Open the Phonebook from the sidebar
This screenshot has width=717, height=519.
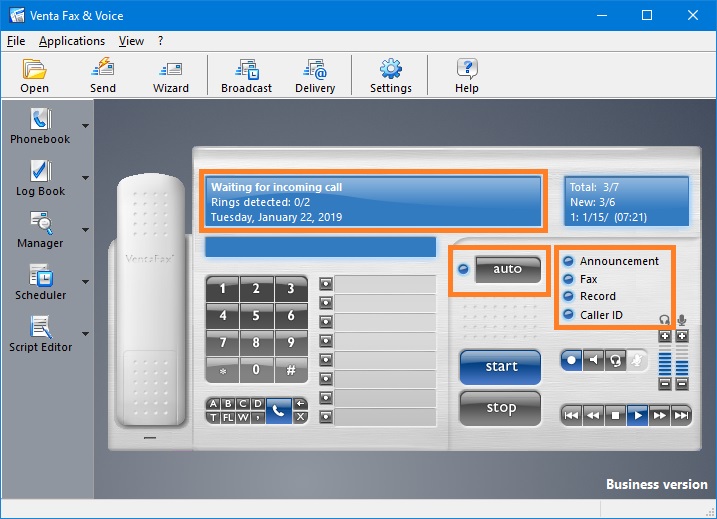click(x=40, y=126)
